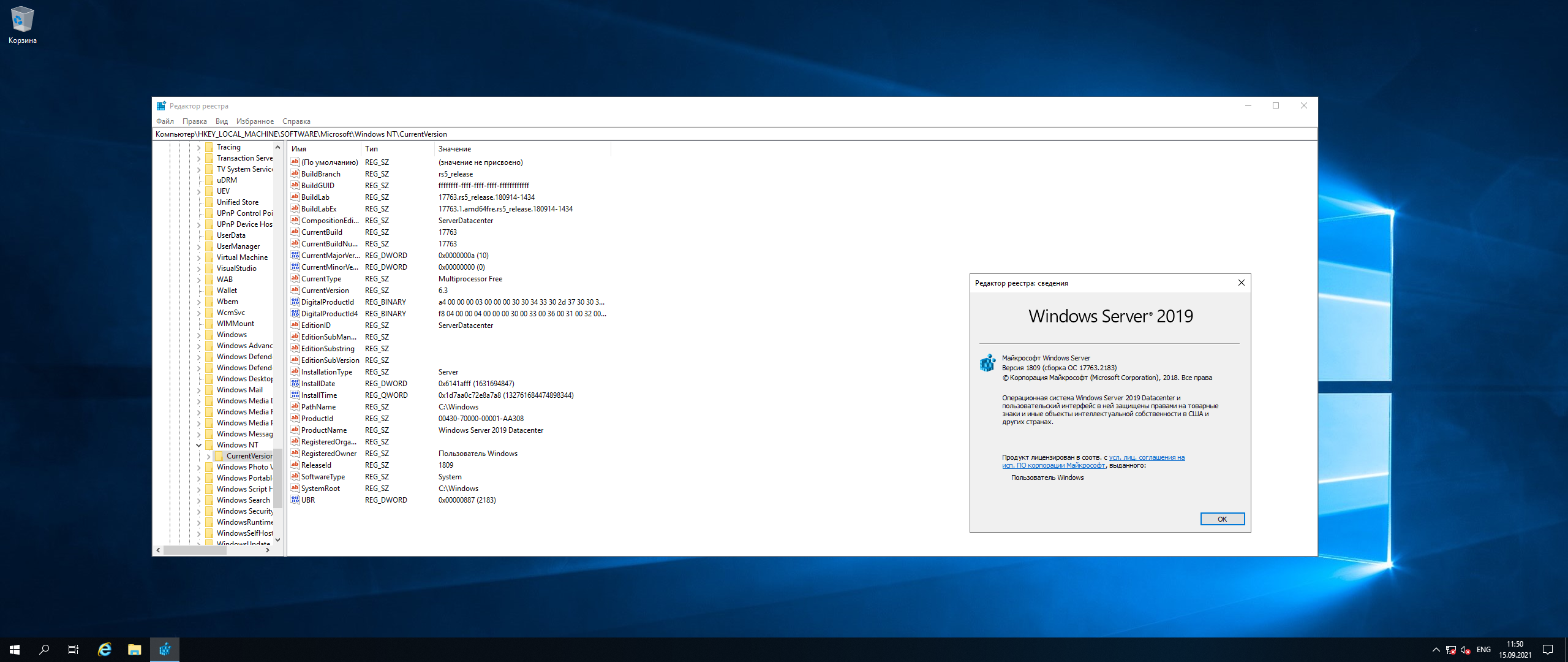
Task: Open the Вид menu
Action: coord(222,121)
